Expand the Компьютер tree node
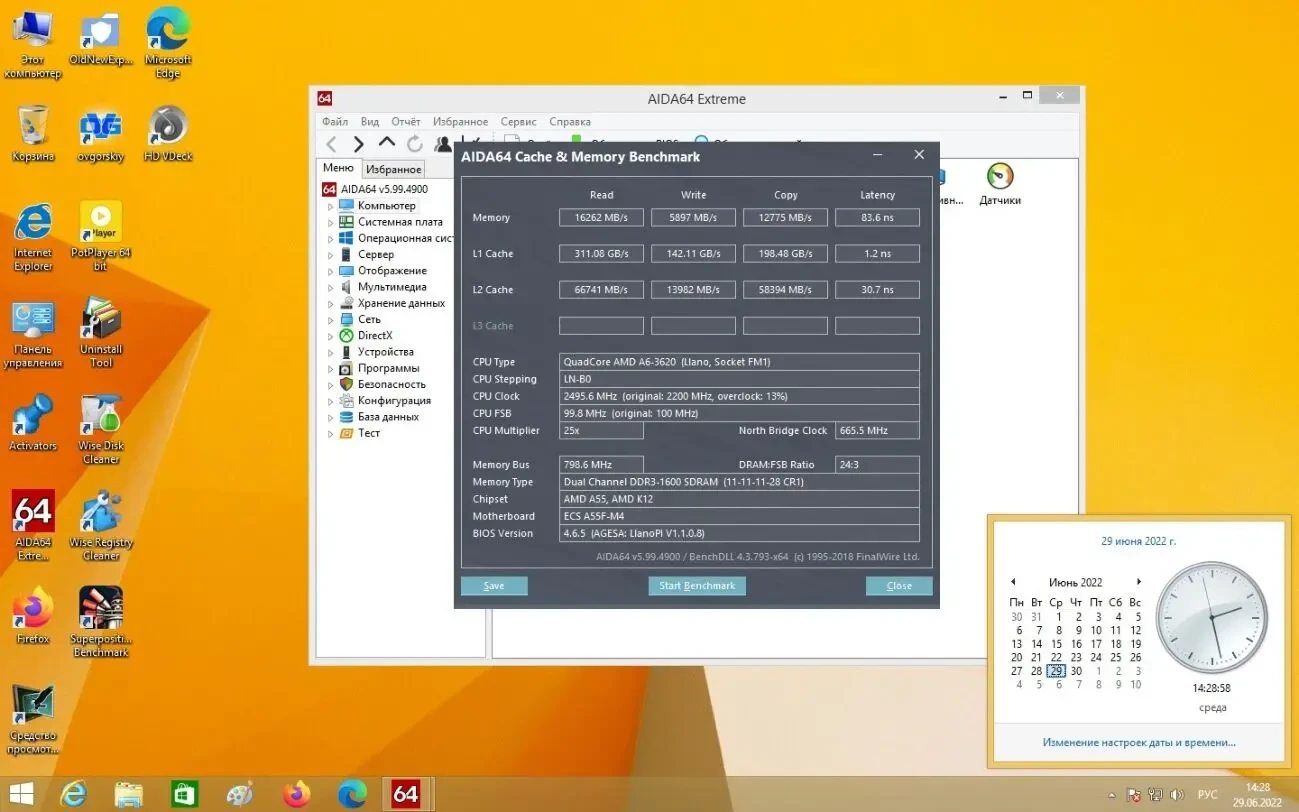 (331, 206)
